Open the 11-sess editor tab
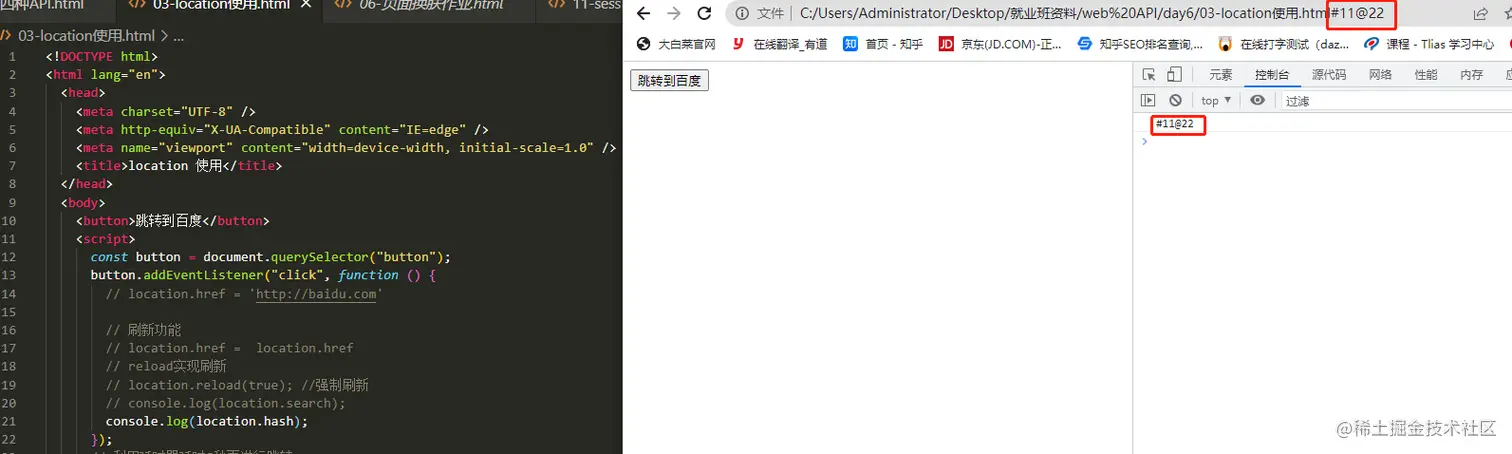1512x454 pixels. tap(582, 5)
